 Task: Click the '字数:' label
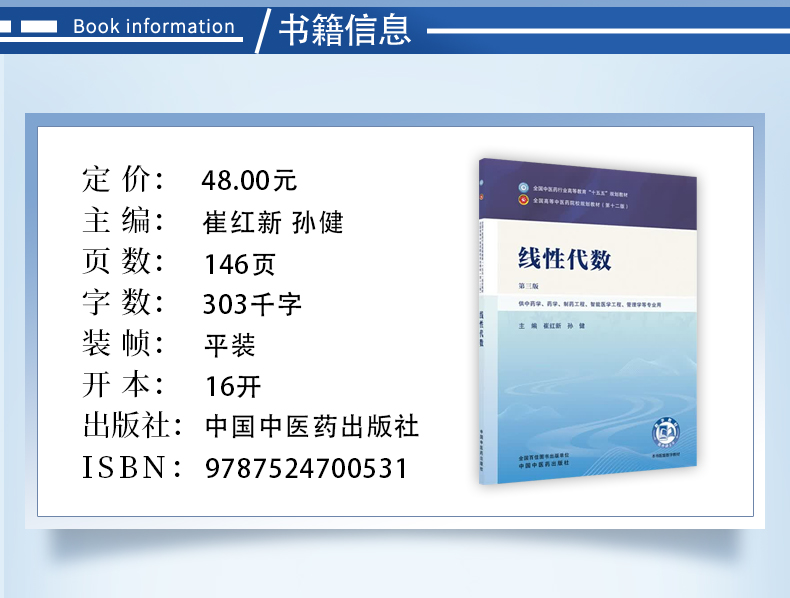[123, 303]
